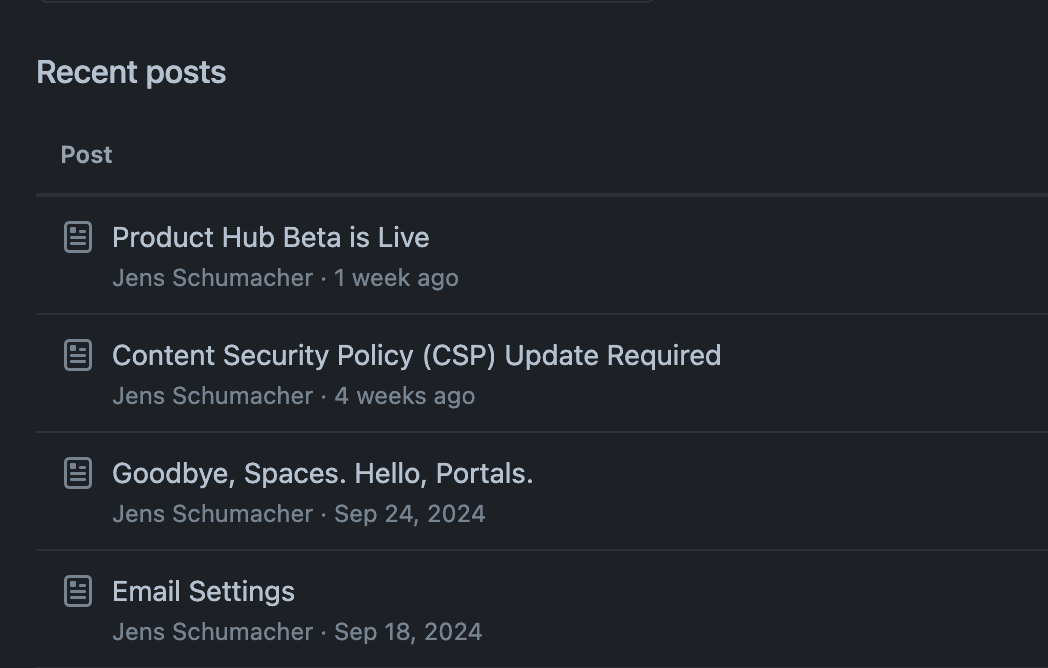Click the Recent posts heading
Screen dimensions: 1048x668
(131, 72)
